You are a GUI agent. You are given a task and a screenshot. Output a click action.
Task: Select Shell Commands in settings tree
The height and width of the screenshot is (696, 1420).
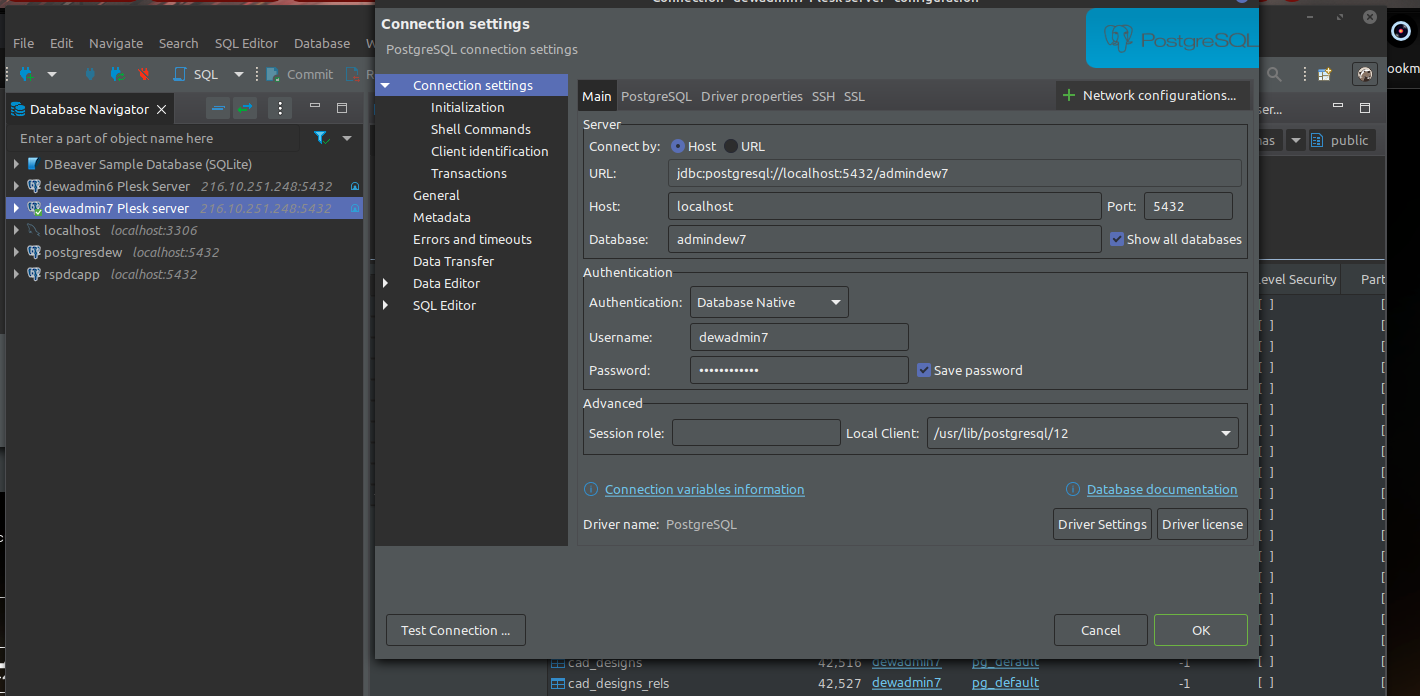coord(480,129)
